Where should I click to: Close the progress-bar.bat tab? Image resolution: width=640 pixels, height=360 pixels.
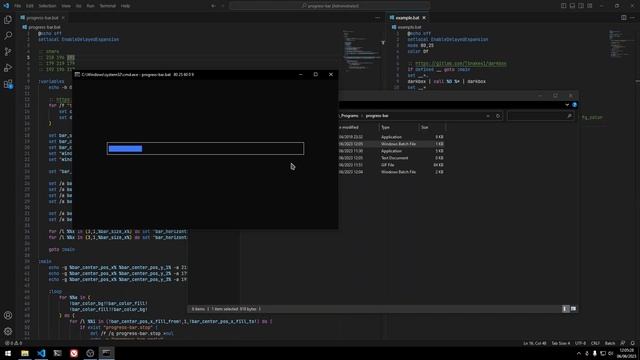click(x=63, y=18)
